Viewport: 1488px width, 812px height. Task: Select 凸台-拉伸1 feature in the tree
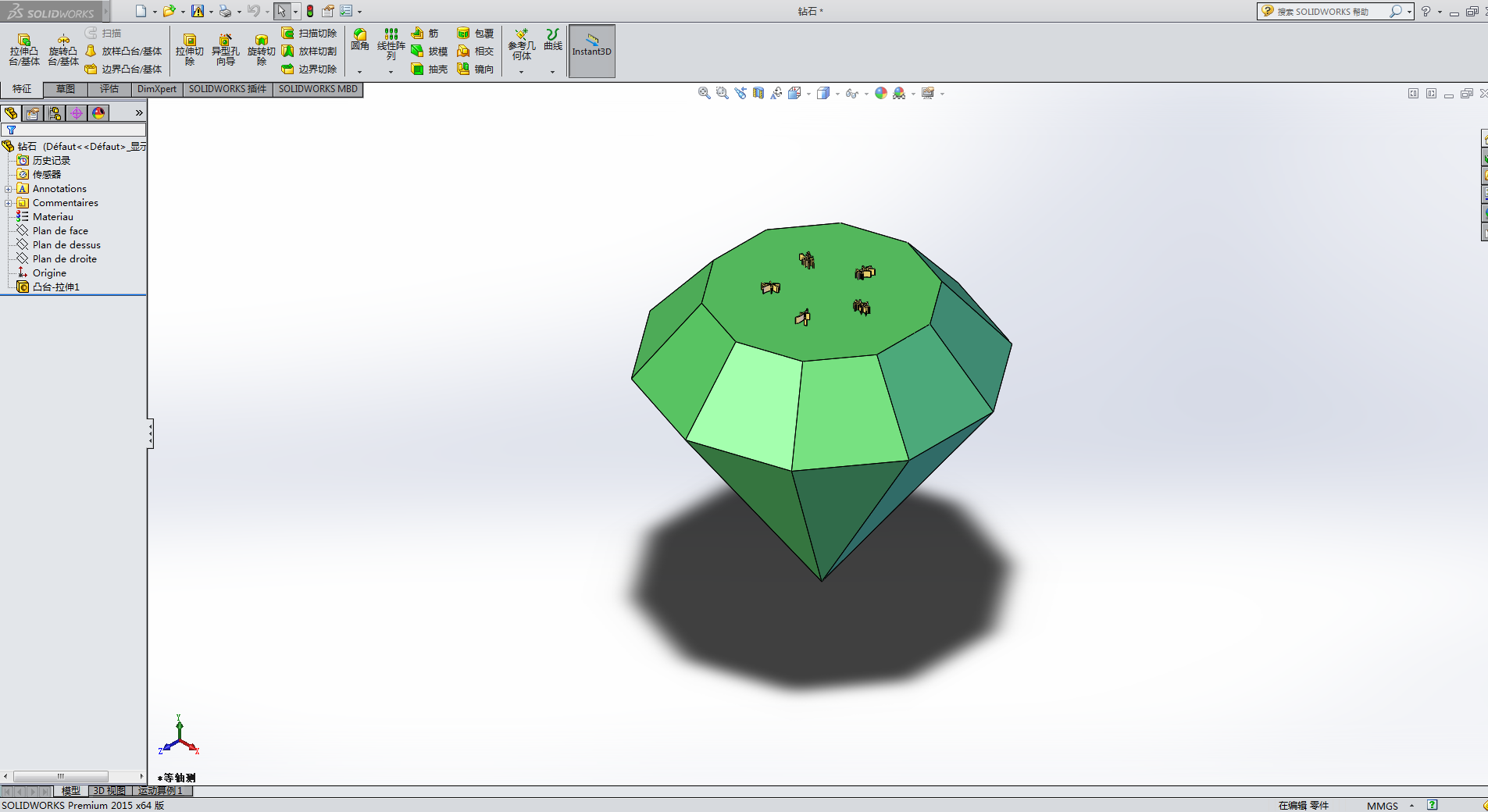tap(55, 287)
